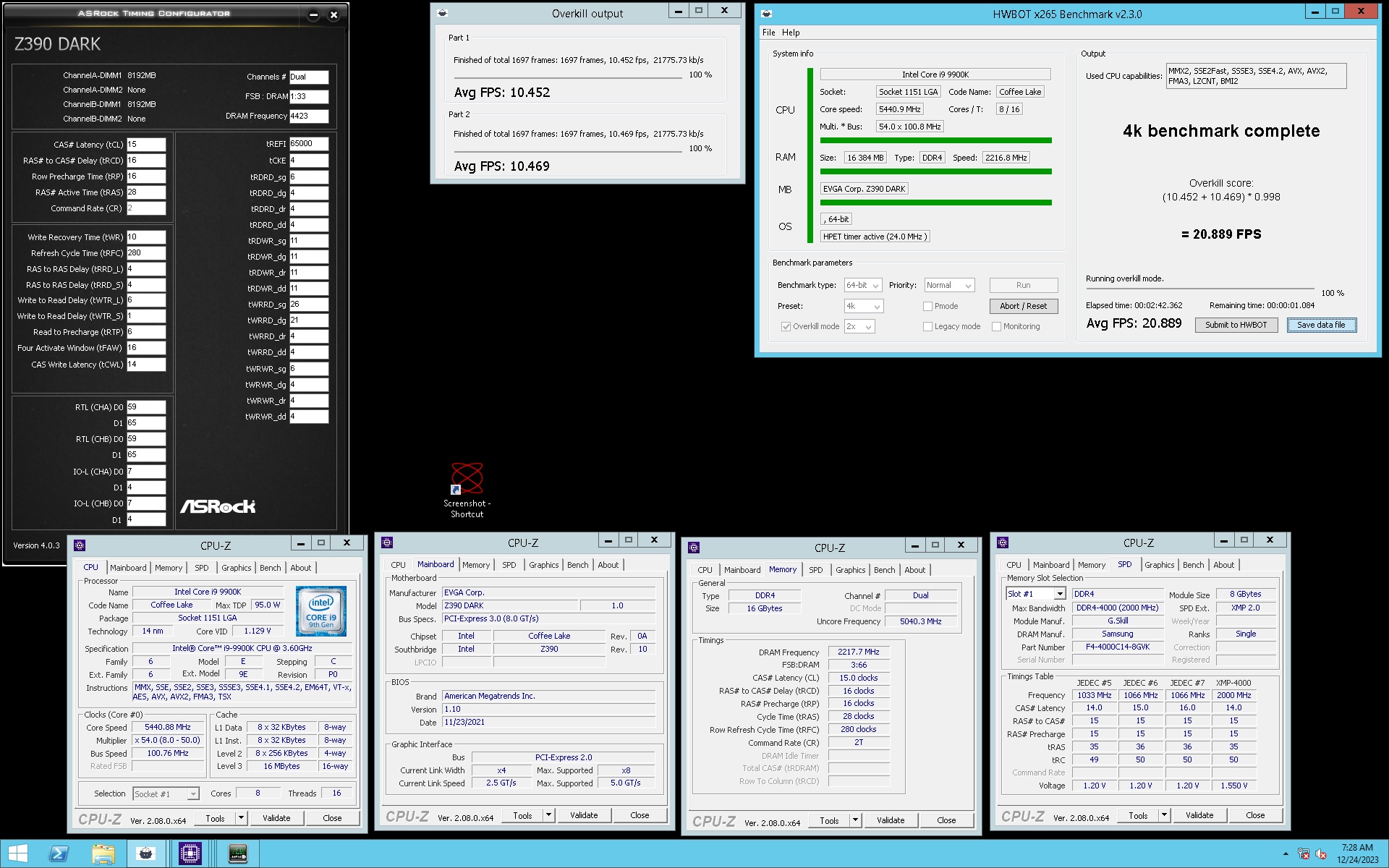
Task: Switch to Bench tab in first CPU-Z
Action: coord(271,568)
